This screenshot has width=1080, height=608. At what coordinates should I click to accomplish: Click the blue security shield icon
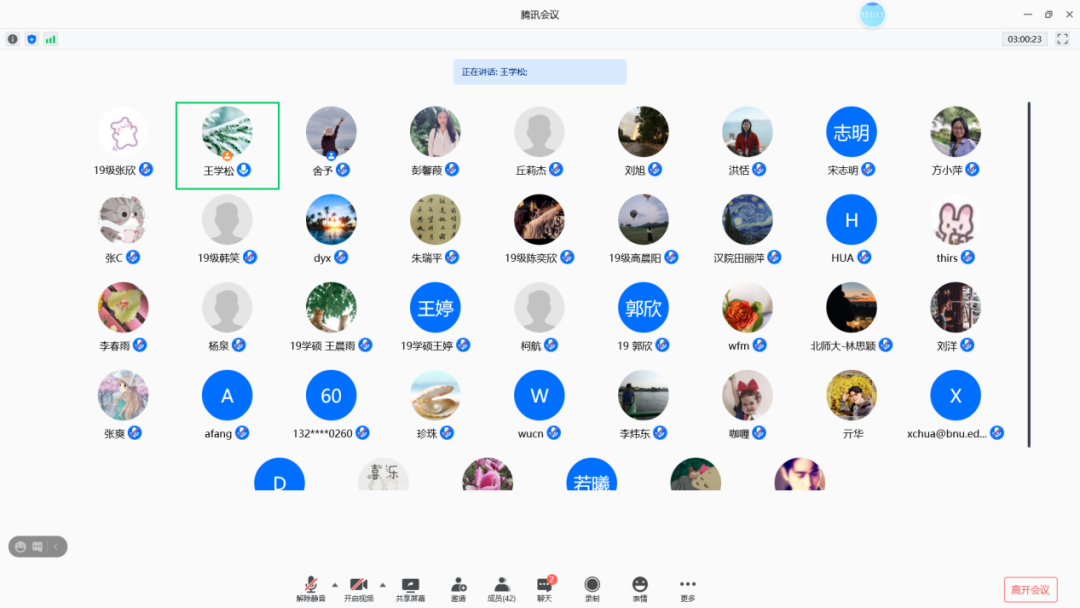(31, 39)
